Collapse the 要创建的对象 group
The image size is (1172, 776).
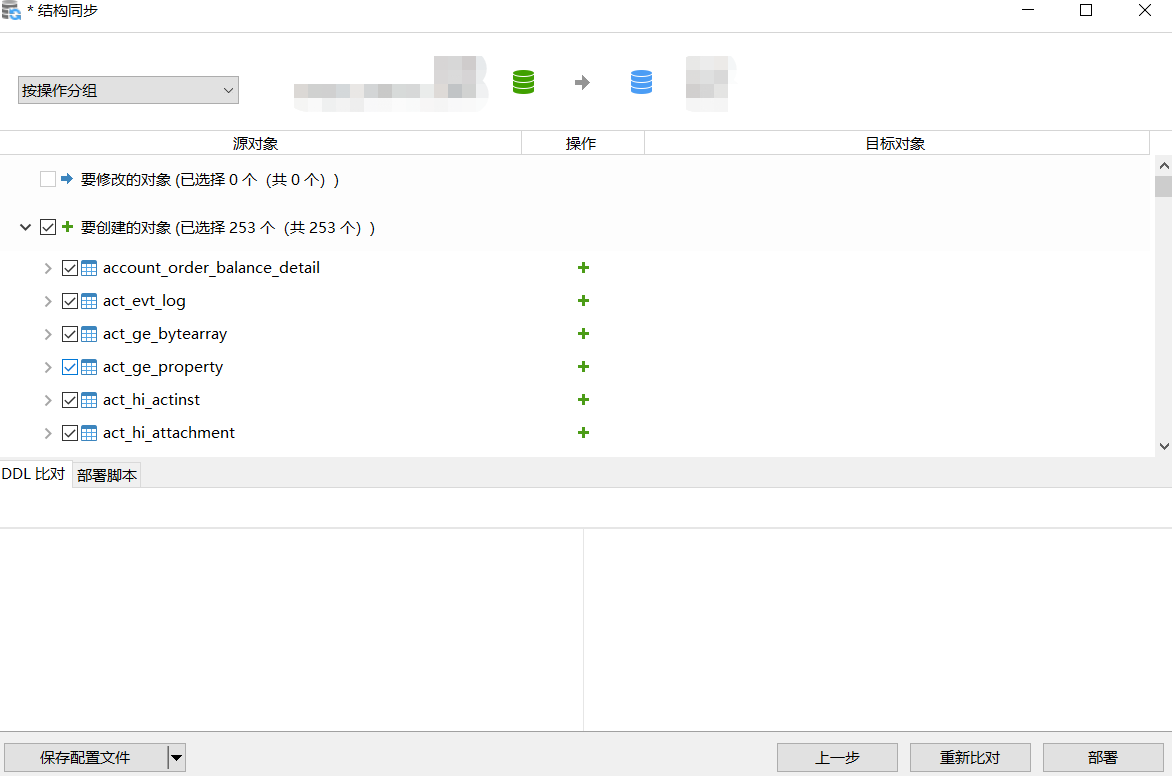[x=26, y=228]
